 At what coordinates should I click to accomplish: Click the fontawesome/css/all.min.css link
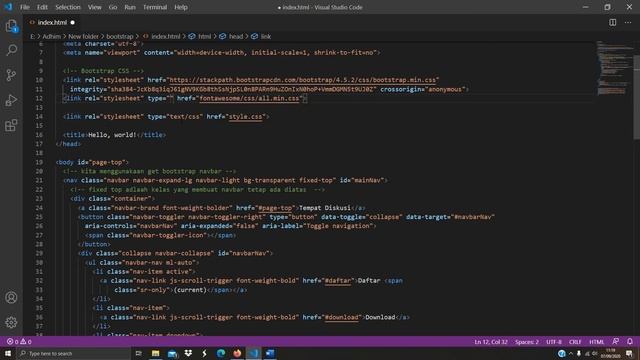pyautogui.click(x=249, y=98)
